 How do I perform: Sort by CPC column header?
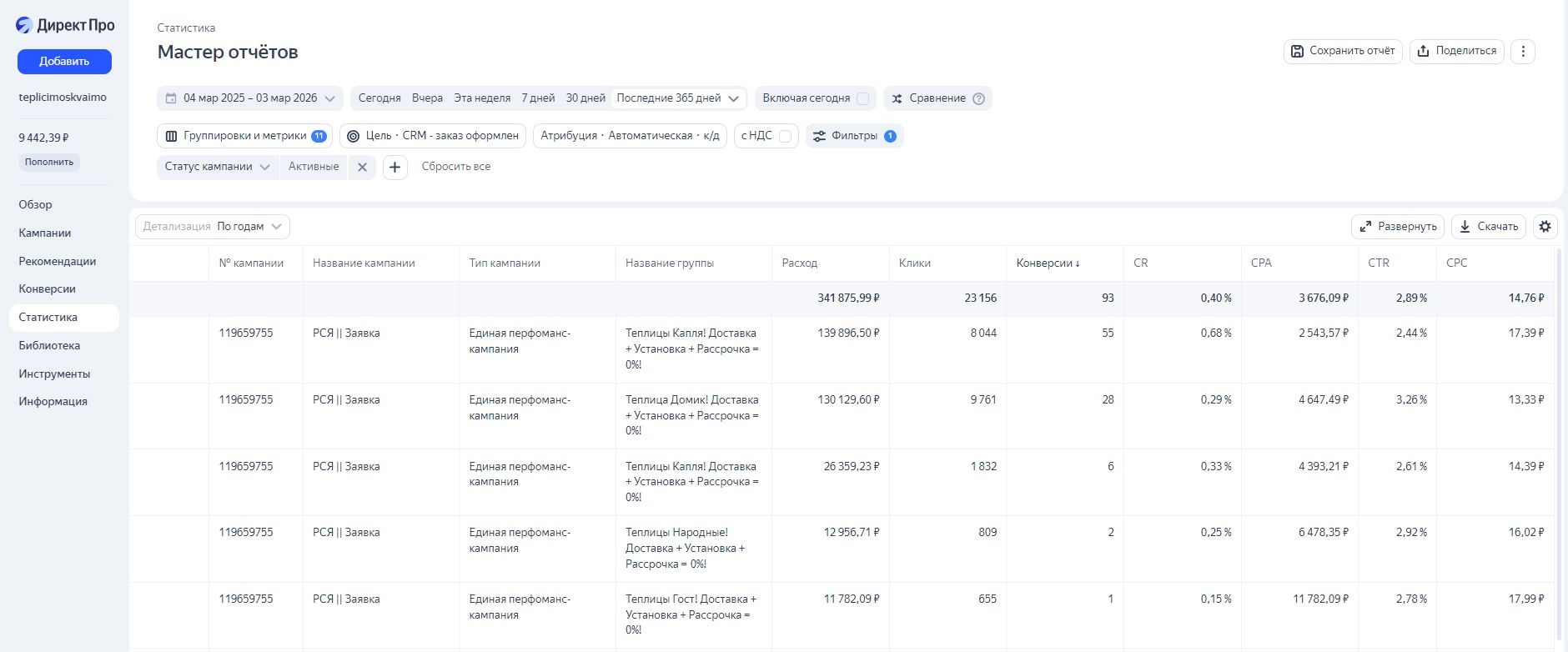pyautogui.click(x=1457, y=263)
